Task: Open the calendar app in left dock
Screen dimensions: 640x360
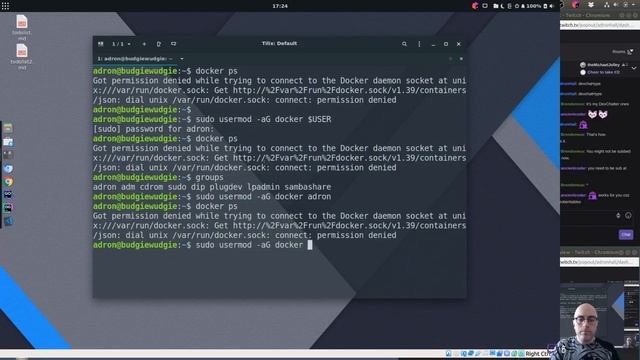Action: [x=8, y=142]
